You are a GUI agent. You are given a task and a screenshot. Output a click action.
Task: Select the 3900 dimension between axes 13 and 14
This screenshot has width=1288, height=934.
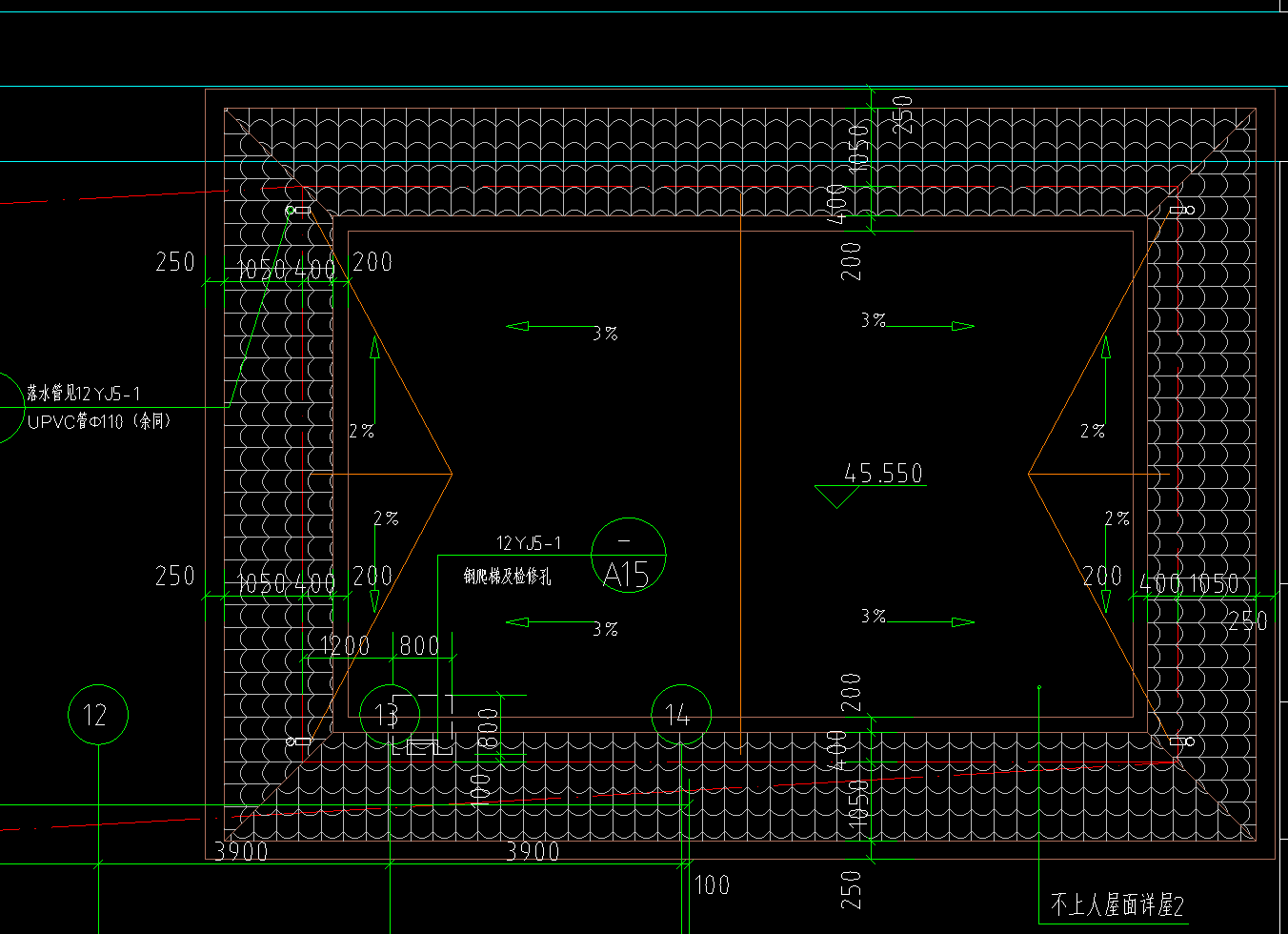click(x=533, y=851)
